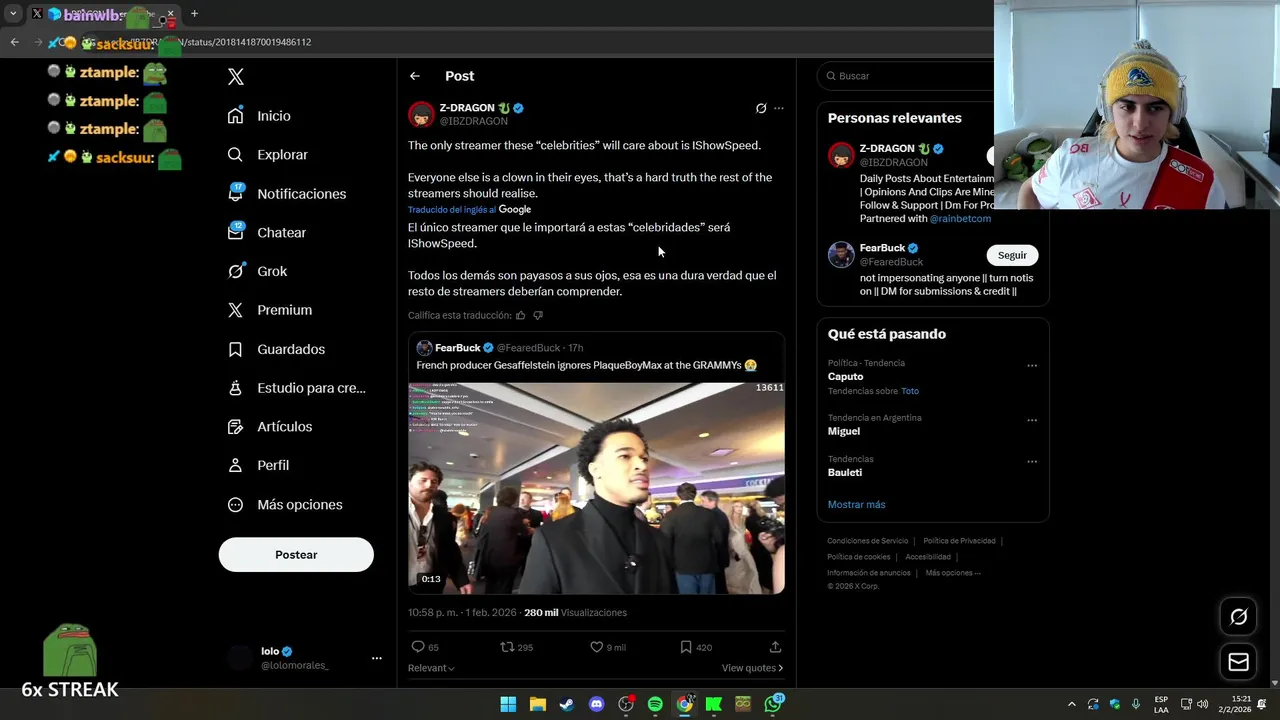Click the Postear button

coord(296,555)
